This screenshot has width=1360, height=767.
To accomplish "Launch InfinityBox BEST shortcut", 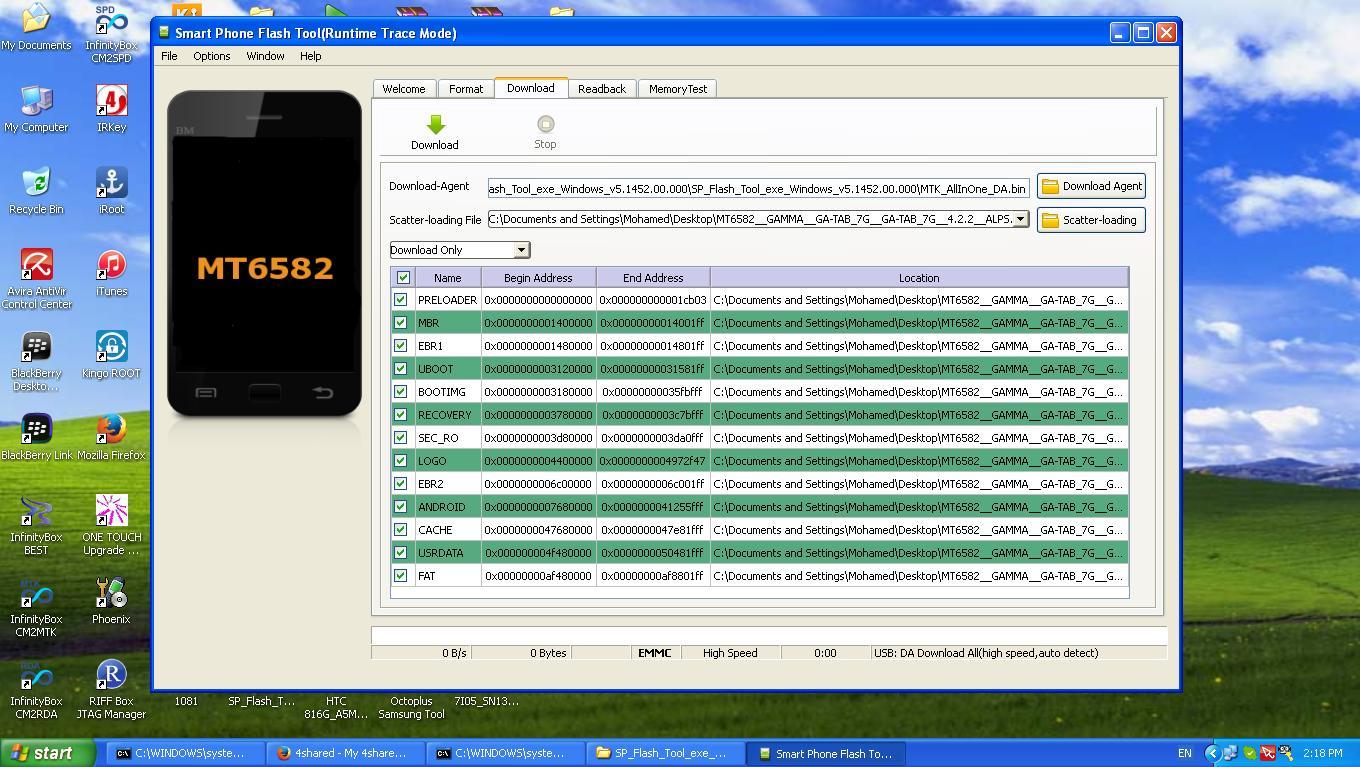I will [37, 525].
